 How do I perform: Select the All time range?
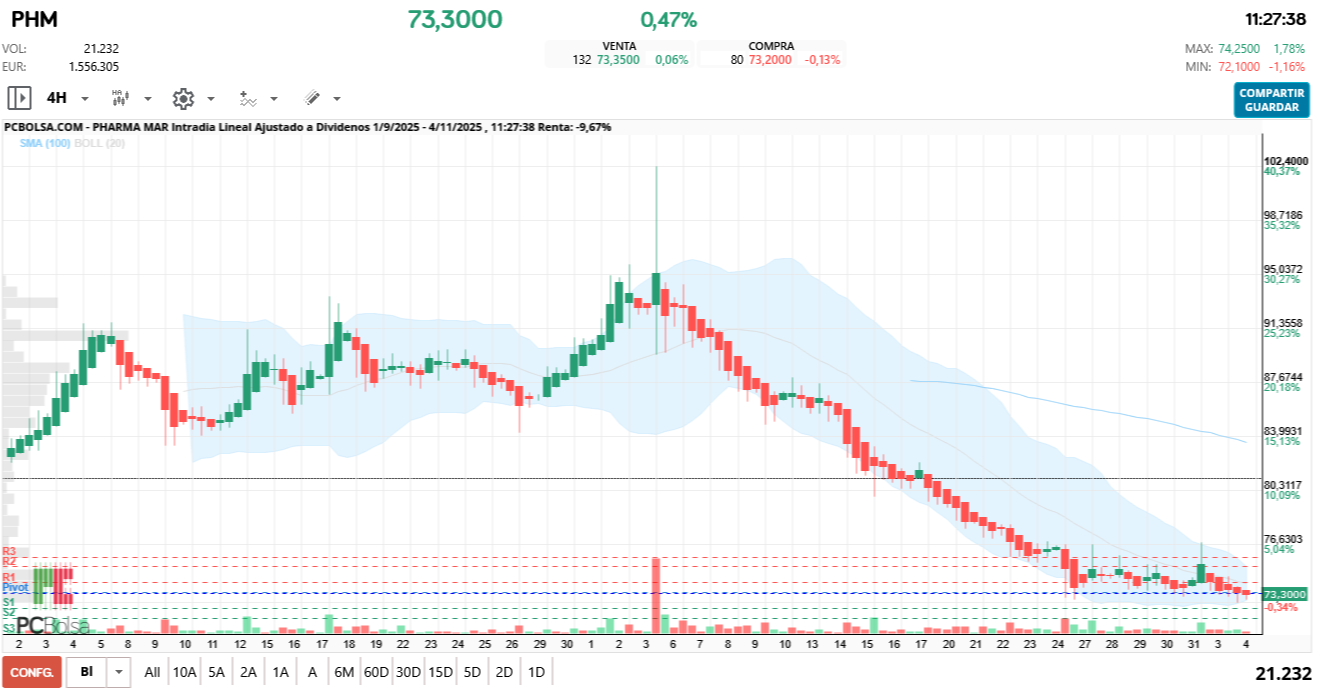152,672
